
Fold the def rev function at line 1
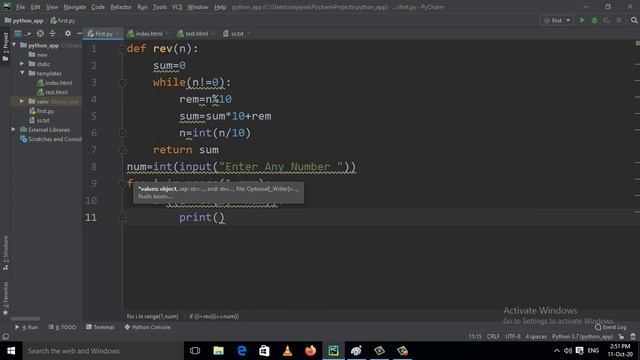click(x=122, y=49)
